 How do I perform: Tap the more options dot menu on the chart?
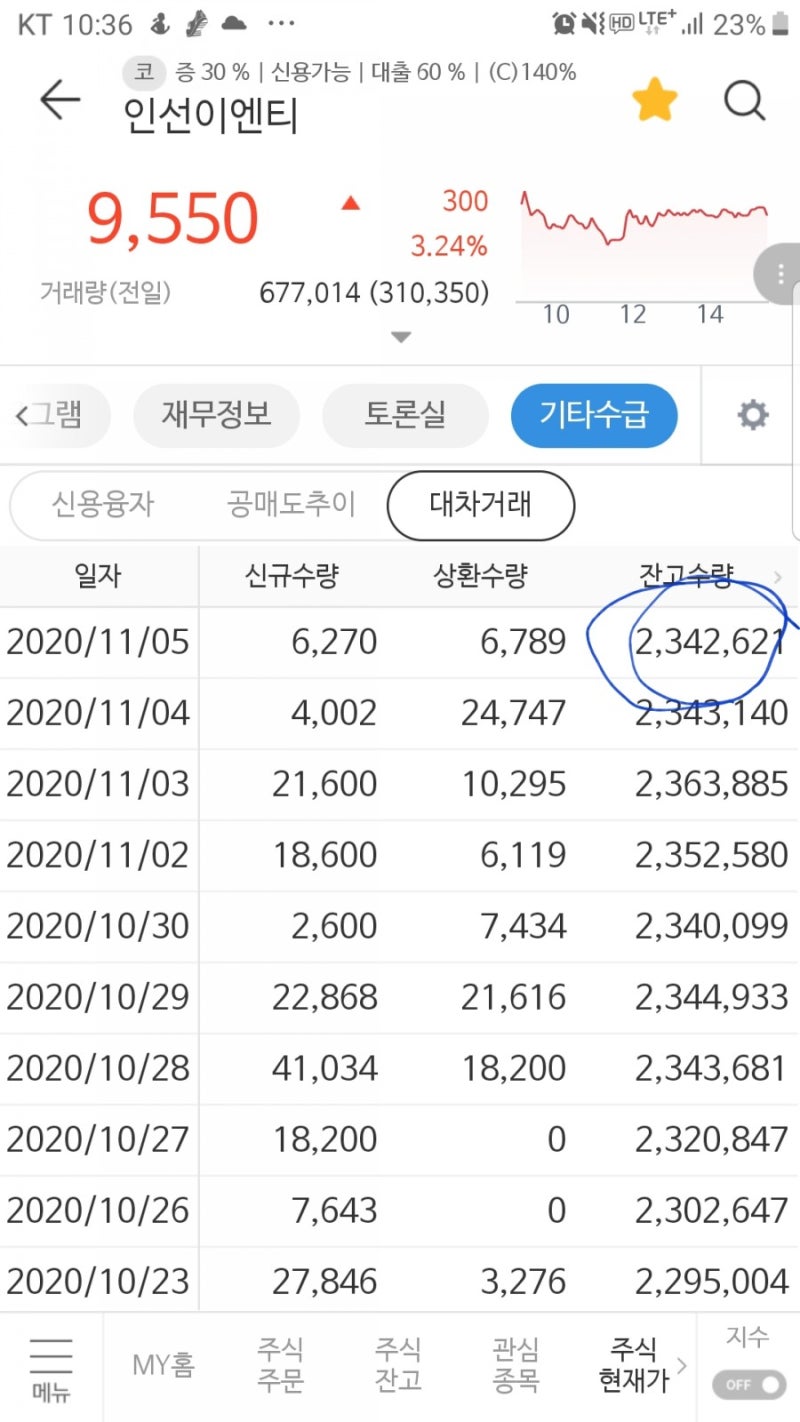click(778, 275)
